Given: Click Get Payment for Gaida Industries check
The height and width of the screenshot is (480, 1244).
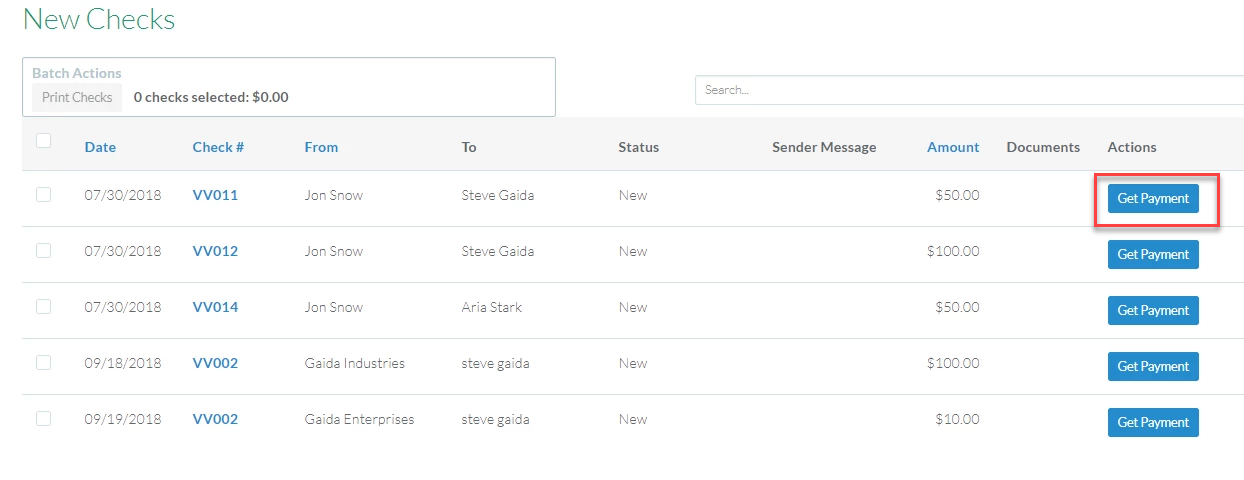Looking at the screenshot, I should click(1153, 366).
